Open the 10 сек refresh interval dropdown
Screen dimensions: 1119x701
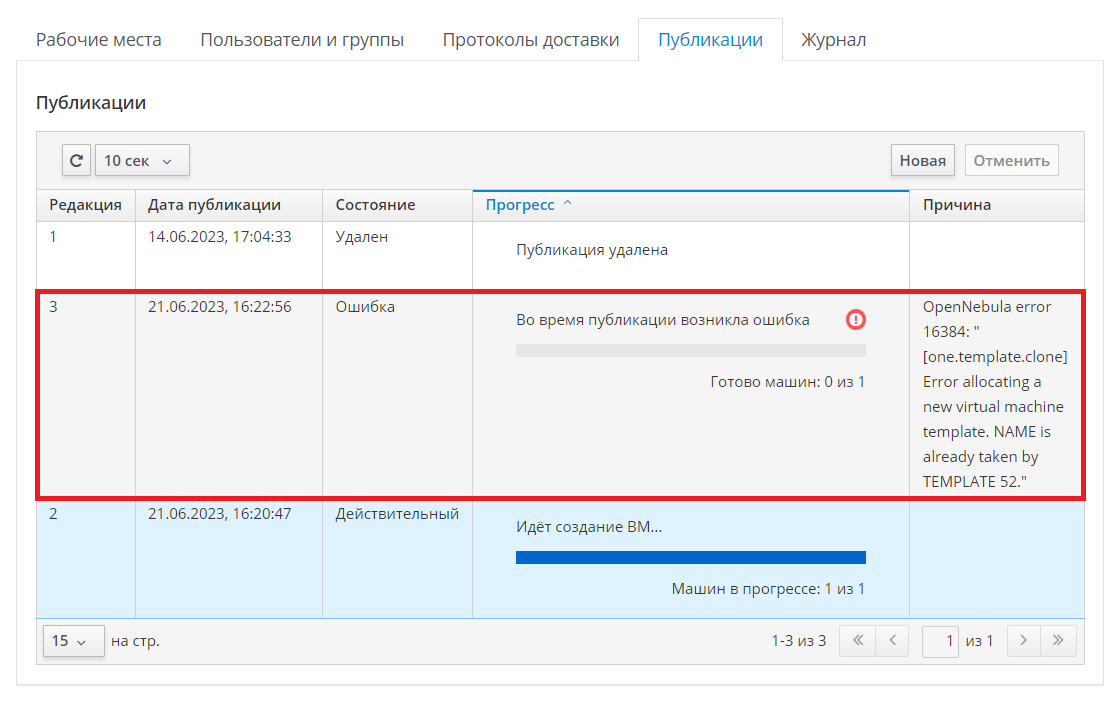coord(141,160)
